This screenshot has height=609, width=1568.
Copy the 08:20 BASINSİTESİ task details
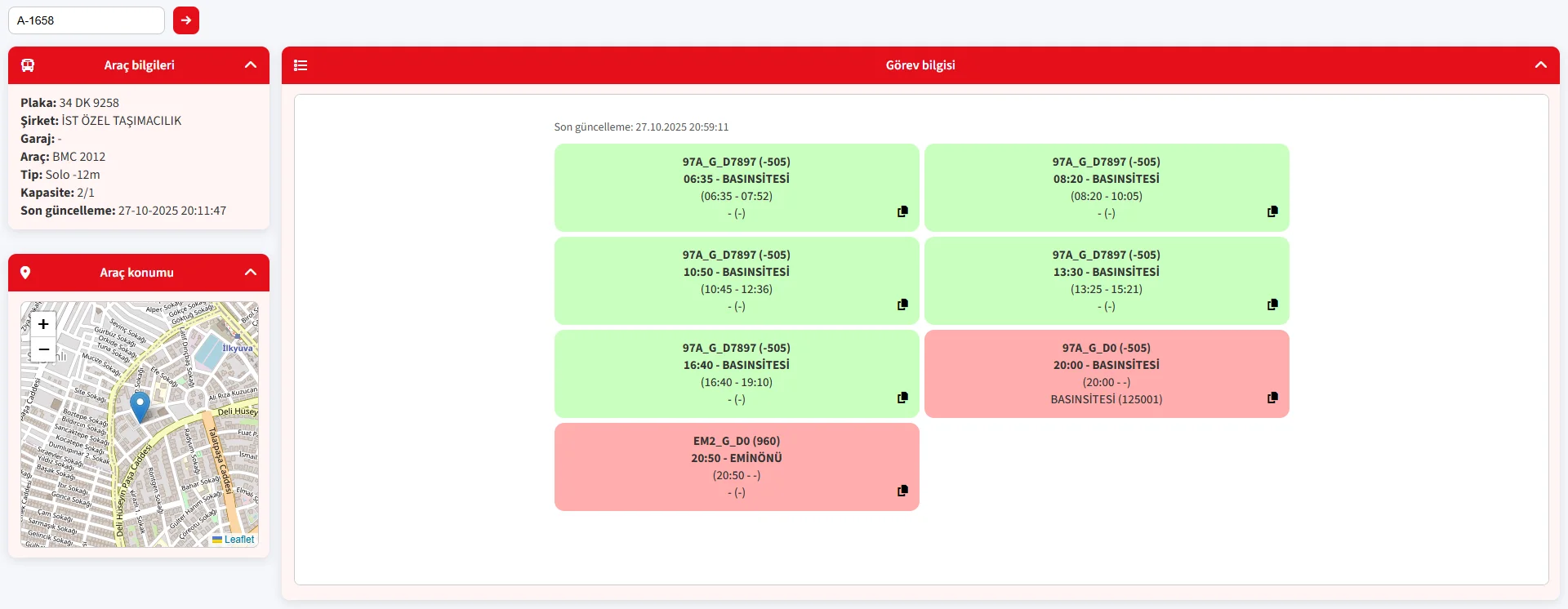1272,211
